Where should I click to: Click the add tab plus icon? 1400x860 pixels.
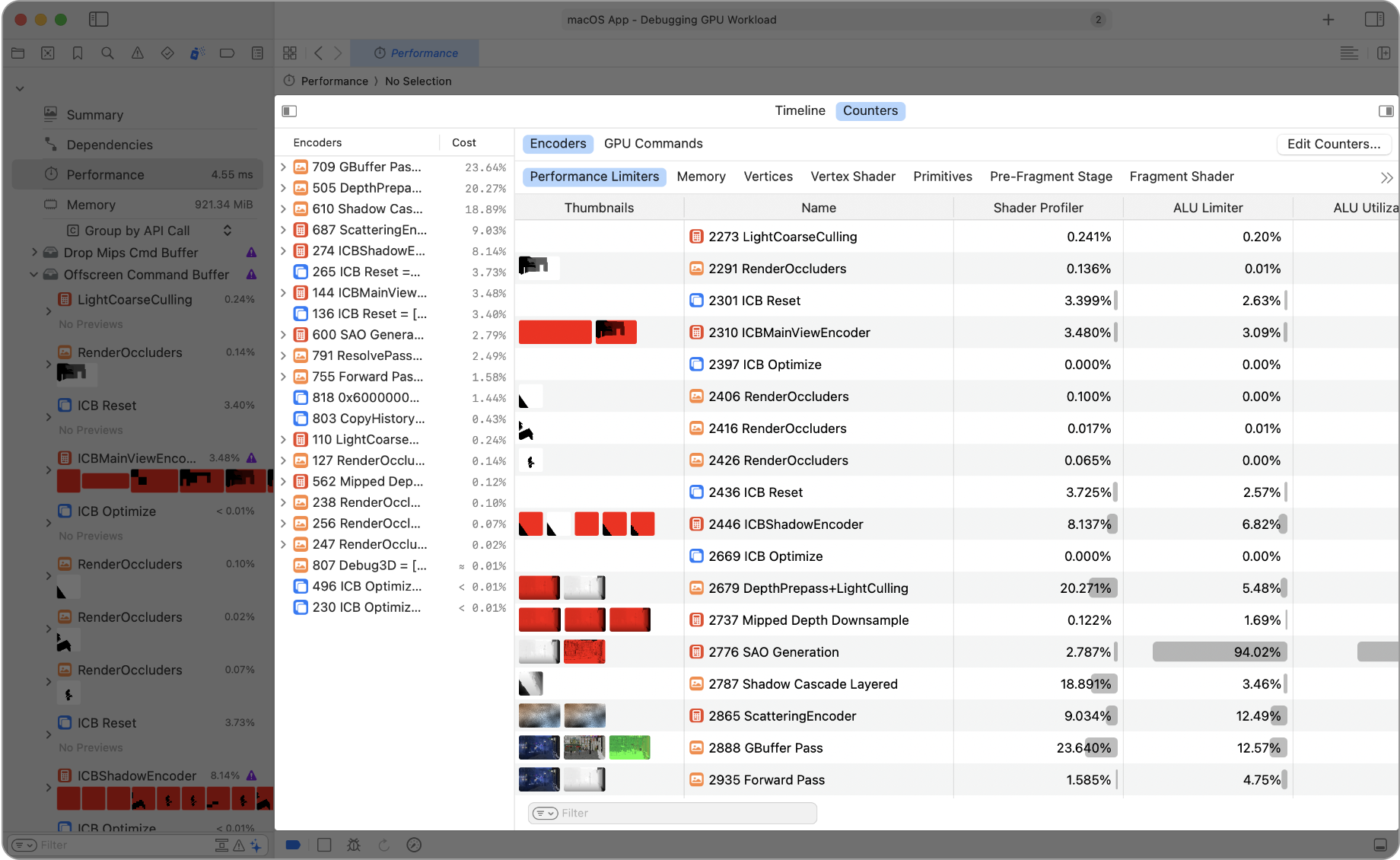click(1328, 20)
